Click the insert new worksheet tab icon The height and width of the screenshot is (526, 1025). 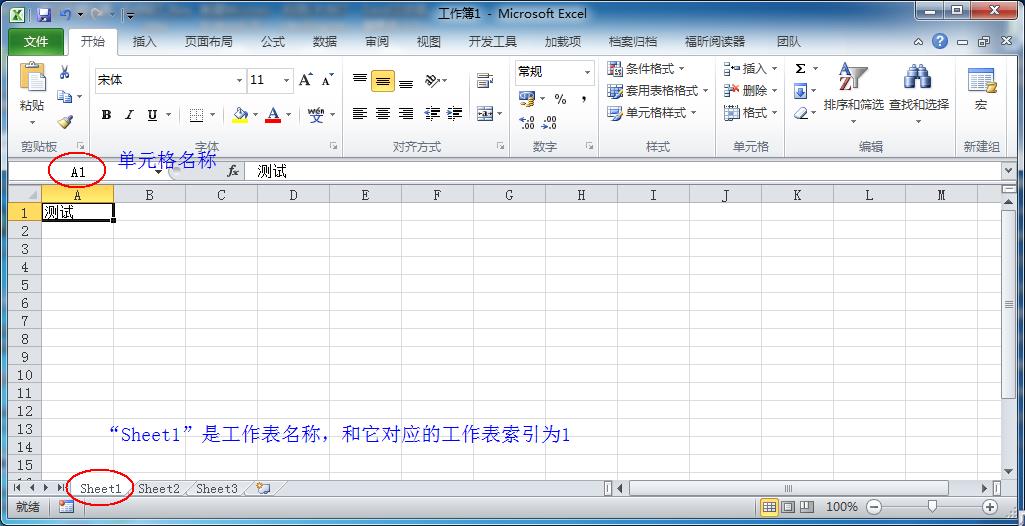(x=263, y=488)
